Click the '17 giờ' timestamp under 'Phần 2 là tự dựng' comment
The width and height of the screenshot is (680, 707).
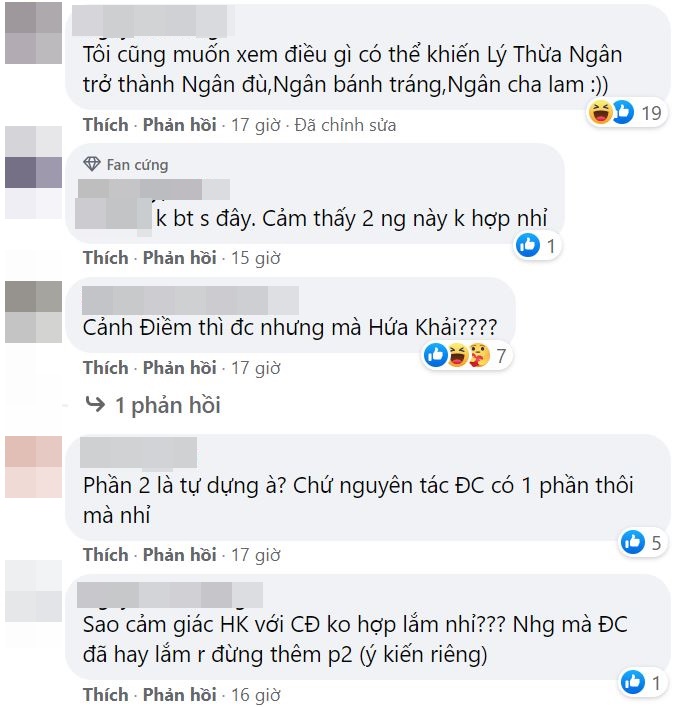256,555
